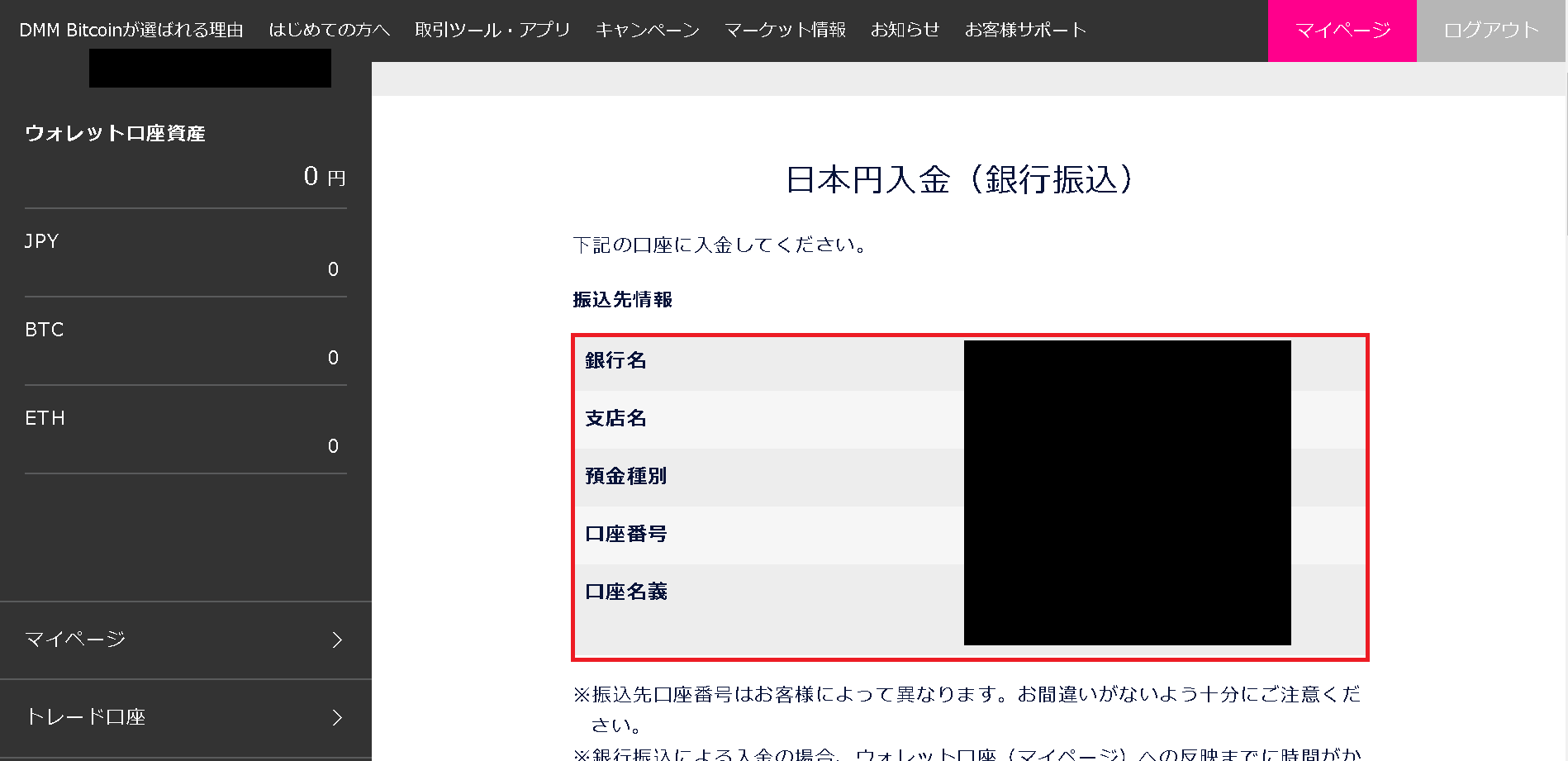Image resolution: width=1568 pixels, height=761 pixels.
Task: Click the 口座番号 row label
Action: [625, 534]
